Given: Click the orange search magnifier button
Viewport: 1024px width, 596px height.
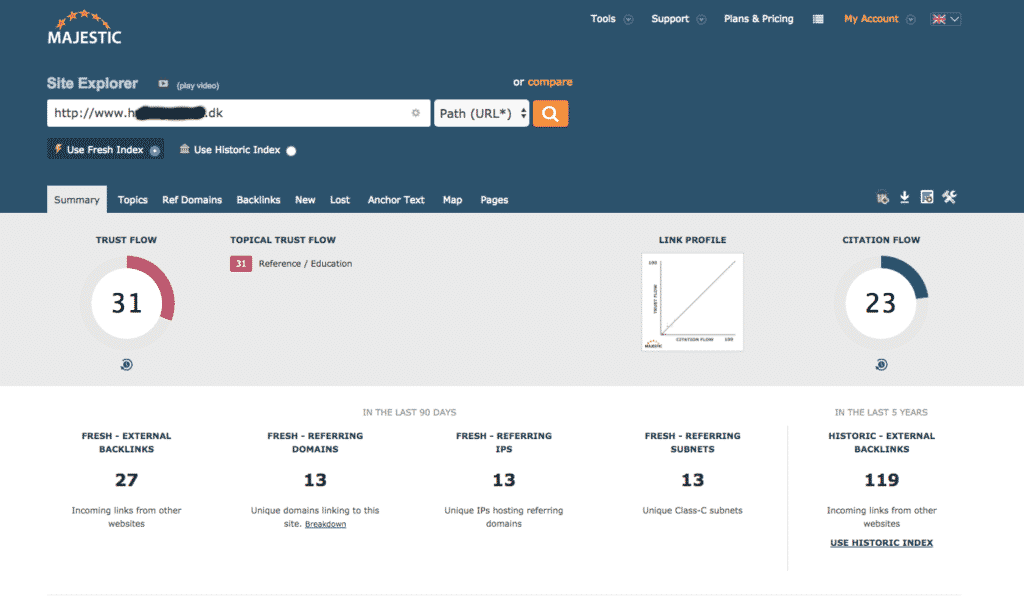Looking at the screenshot, I should point(550,114).
